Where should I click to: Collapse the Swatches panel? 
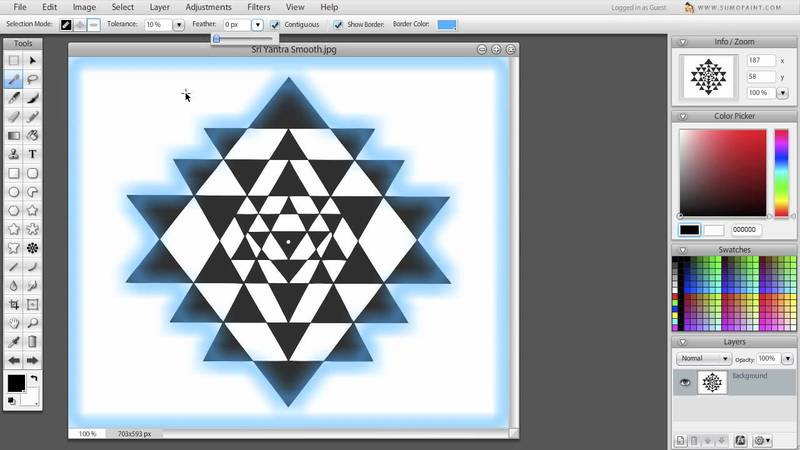click(683, 250)
